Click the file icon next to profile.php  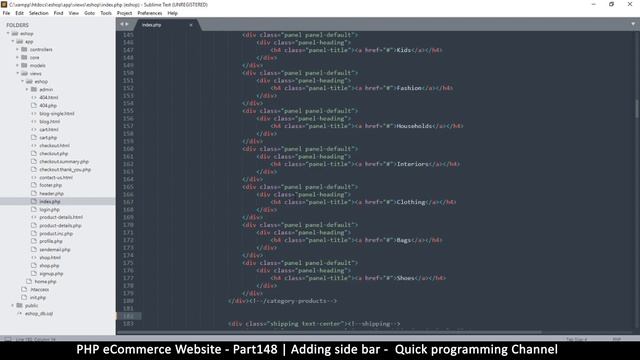point(34,241)
